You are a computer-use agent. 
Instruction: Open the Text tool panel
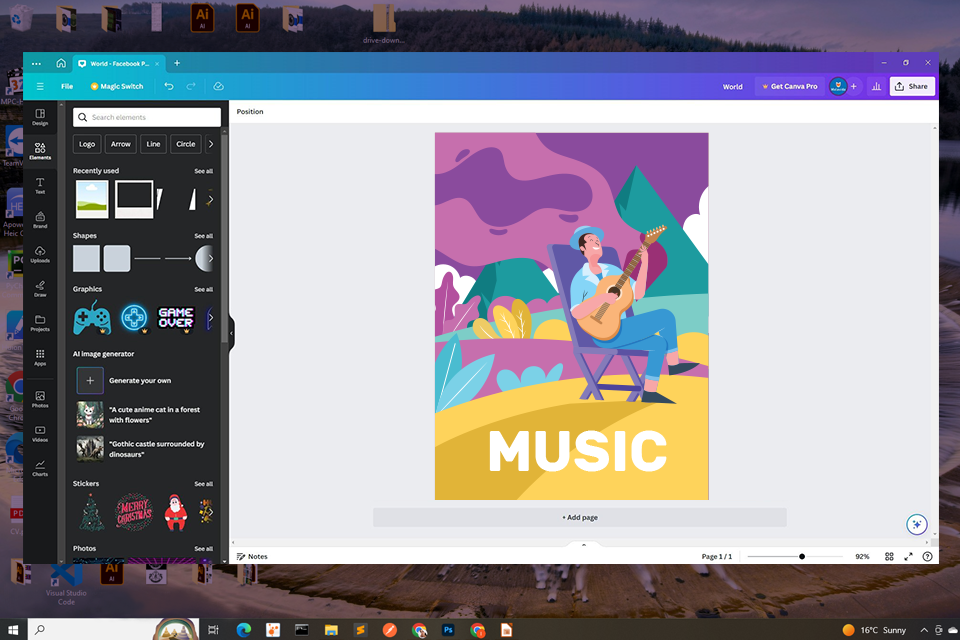point(40,186)
